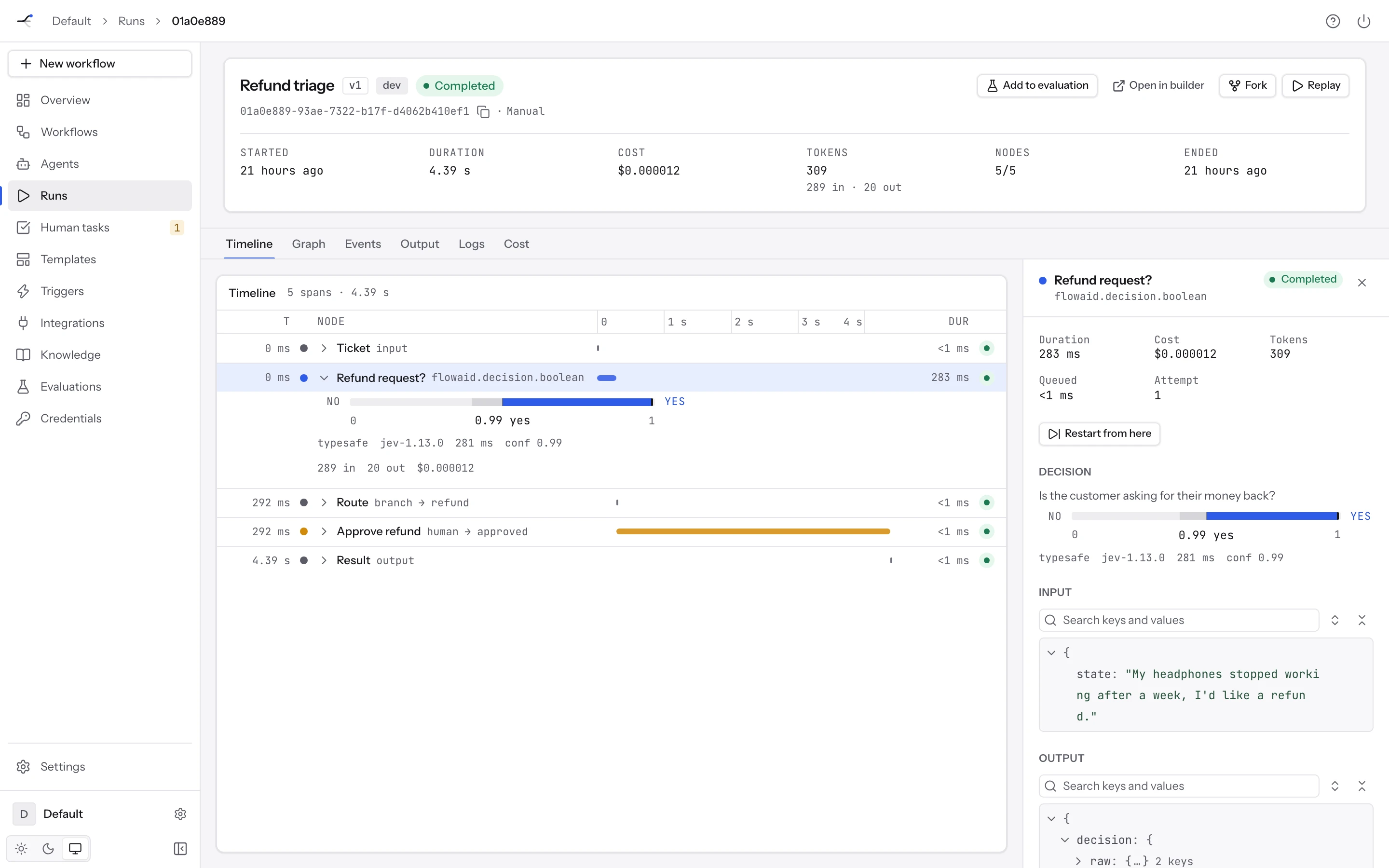Expand the raw 2 keys node
Viewport: 1389px width, 868px height.
click(1078, 861)
